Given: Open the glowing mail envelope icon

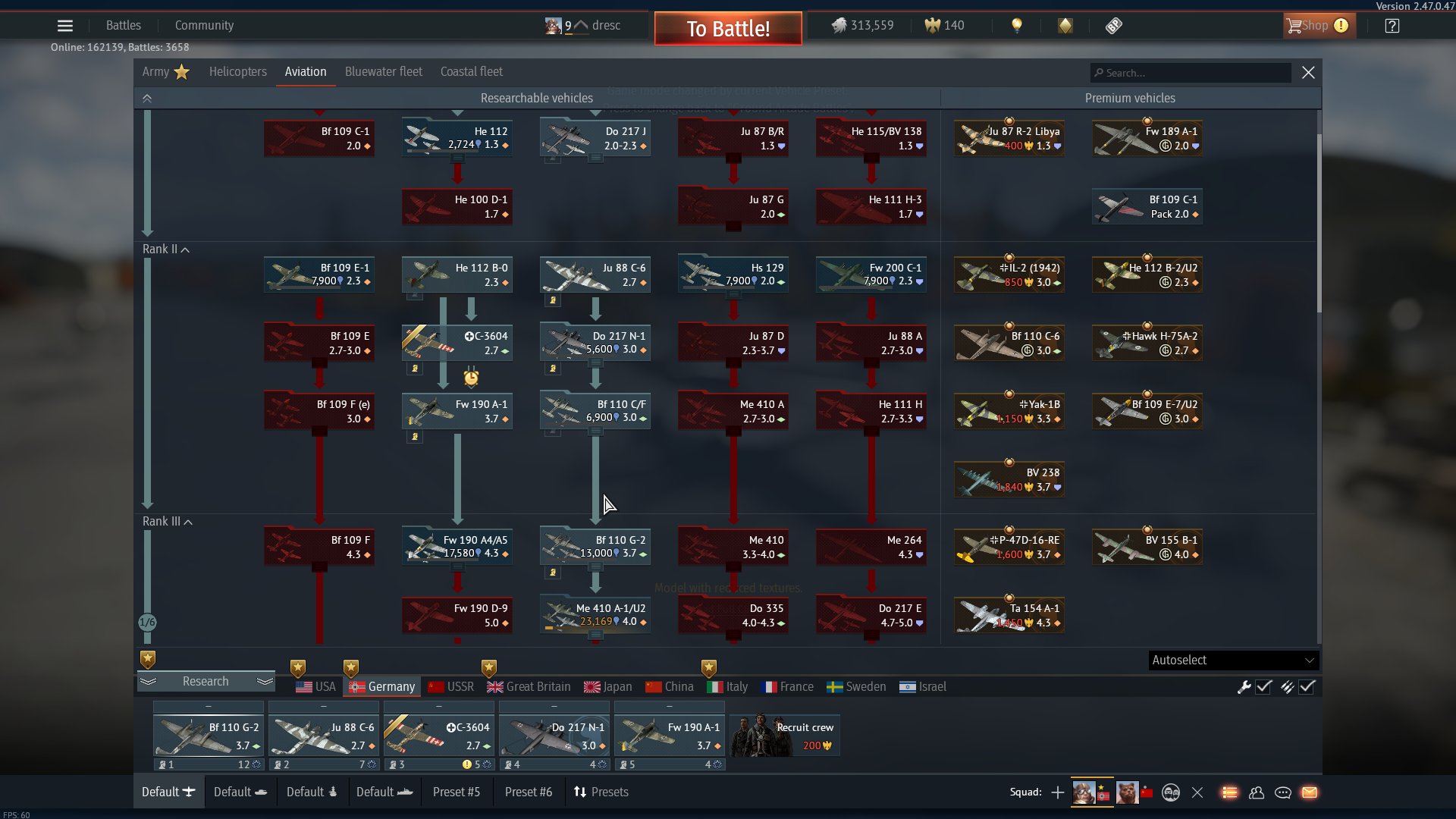Looking at the screenshot, I should pyautogui.click(x=1310, y=792).
